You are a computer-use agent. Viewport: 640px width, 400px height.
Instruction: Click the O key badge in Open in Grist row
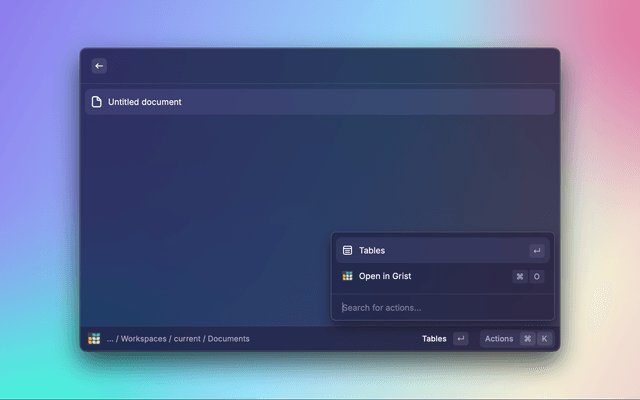pos(537,276)
